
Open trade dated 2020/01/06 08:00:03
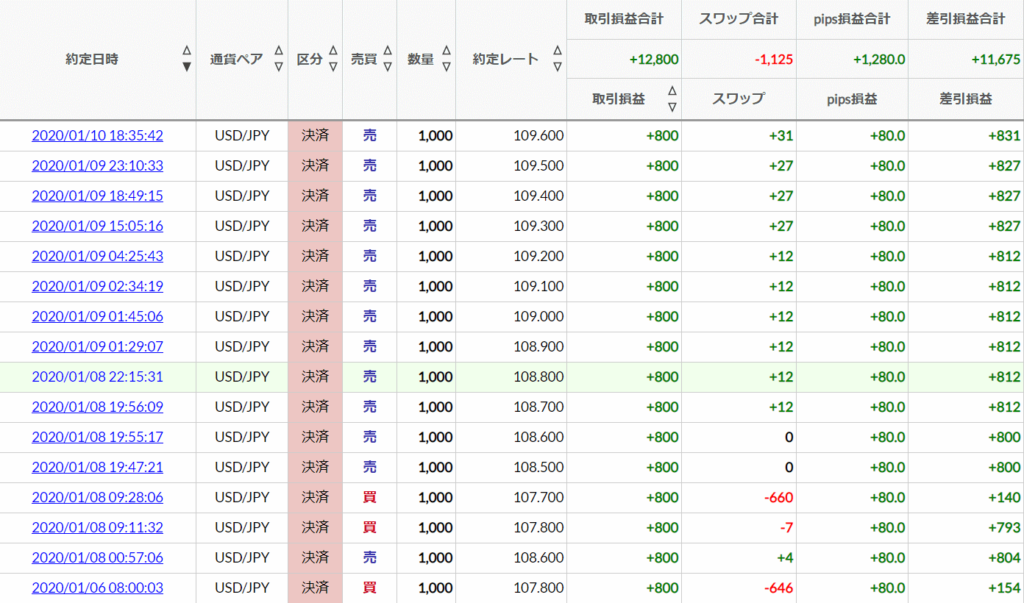coord(97,587)
